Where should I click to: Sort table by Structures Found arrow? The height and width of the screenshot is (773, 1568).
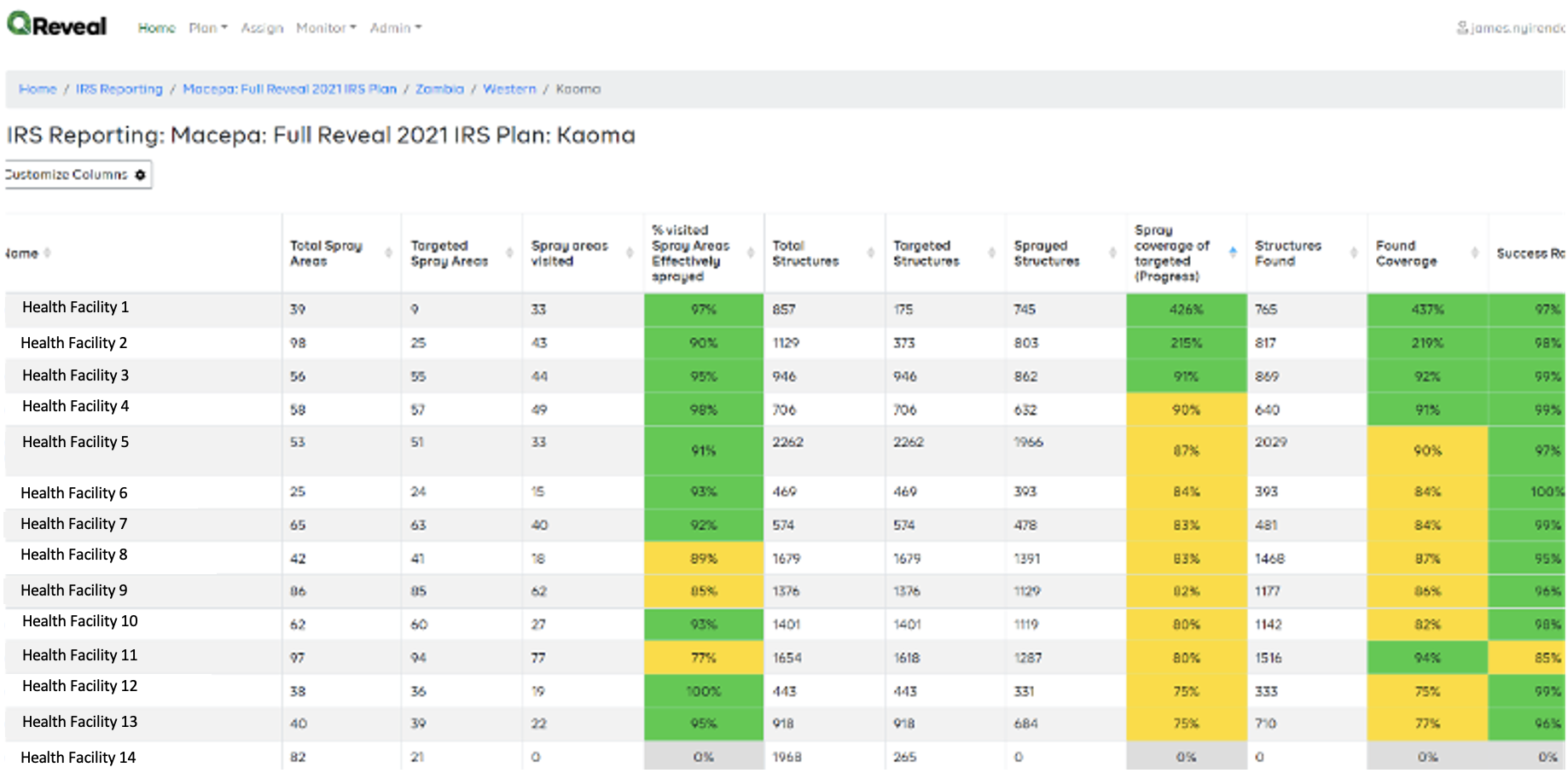[1354, 253]
